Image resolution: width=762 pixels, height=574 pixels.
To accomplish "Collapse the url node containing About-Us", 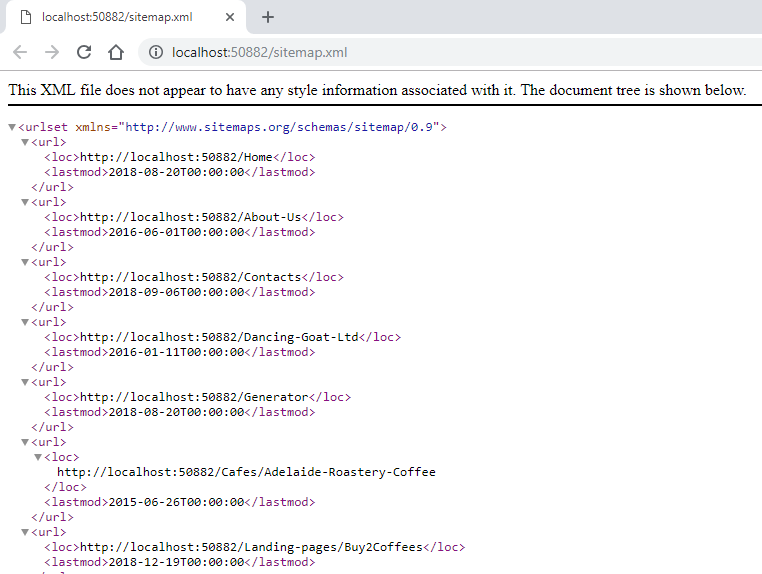I will 25,202.
